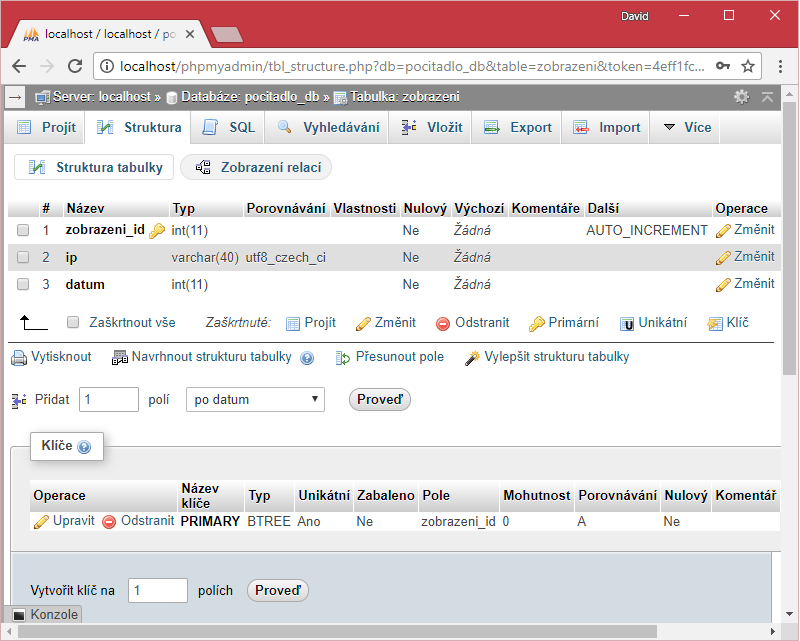The image size is (800, 641).
Task: Collapse the page header with the up arrow
Action: coord(765,97)
